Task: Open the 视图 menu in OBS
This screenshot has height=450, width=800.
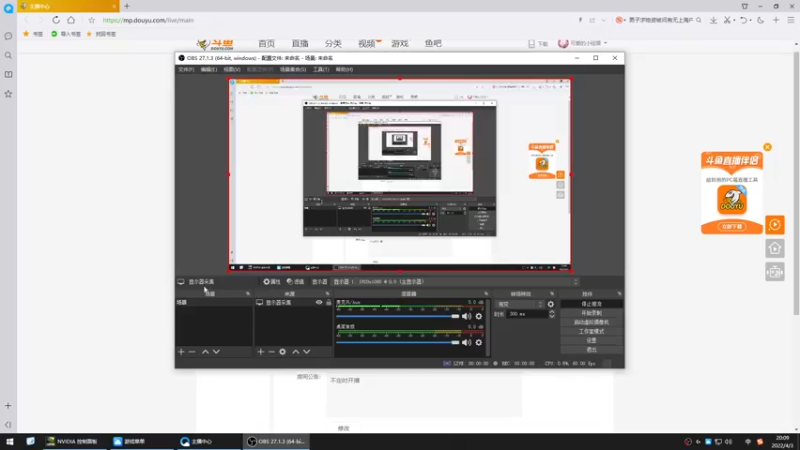Action: pos(232,69)
